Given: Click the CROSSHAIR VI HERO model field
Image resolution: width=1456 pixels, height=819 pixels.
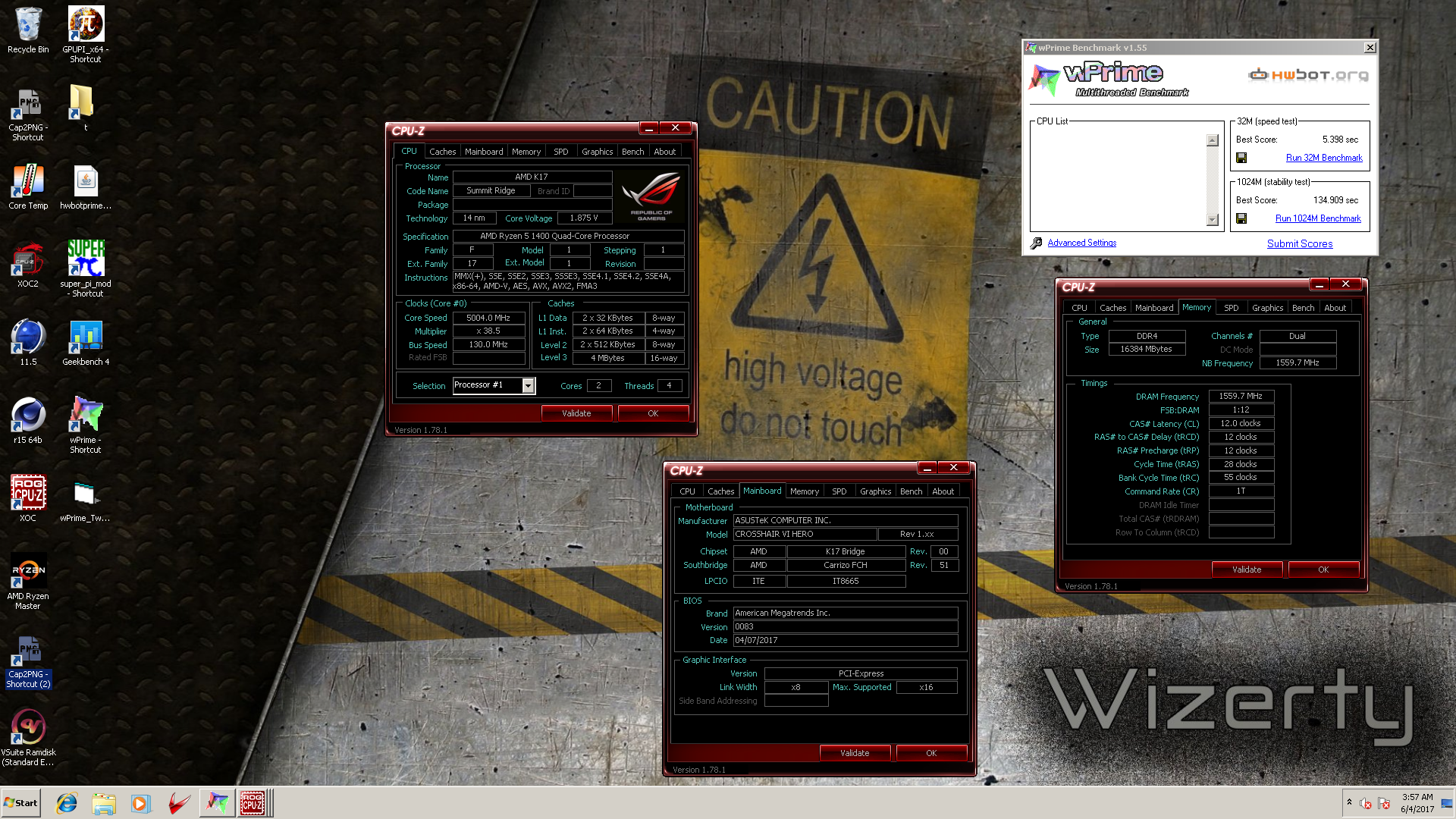Looking at the screenshot, I should (805, 534).
